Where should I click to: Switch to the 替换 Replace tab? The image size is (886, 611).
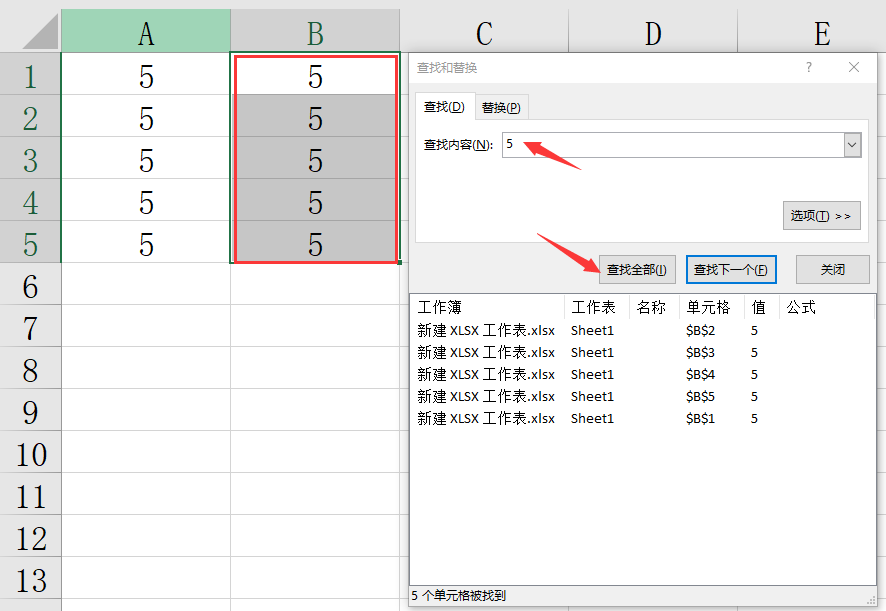click(x=501, y=108)
